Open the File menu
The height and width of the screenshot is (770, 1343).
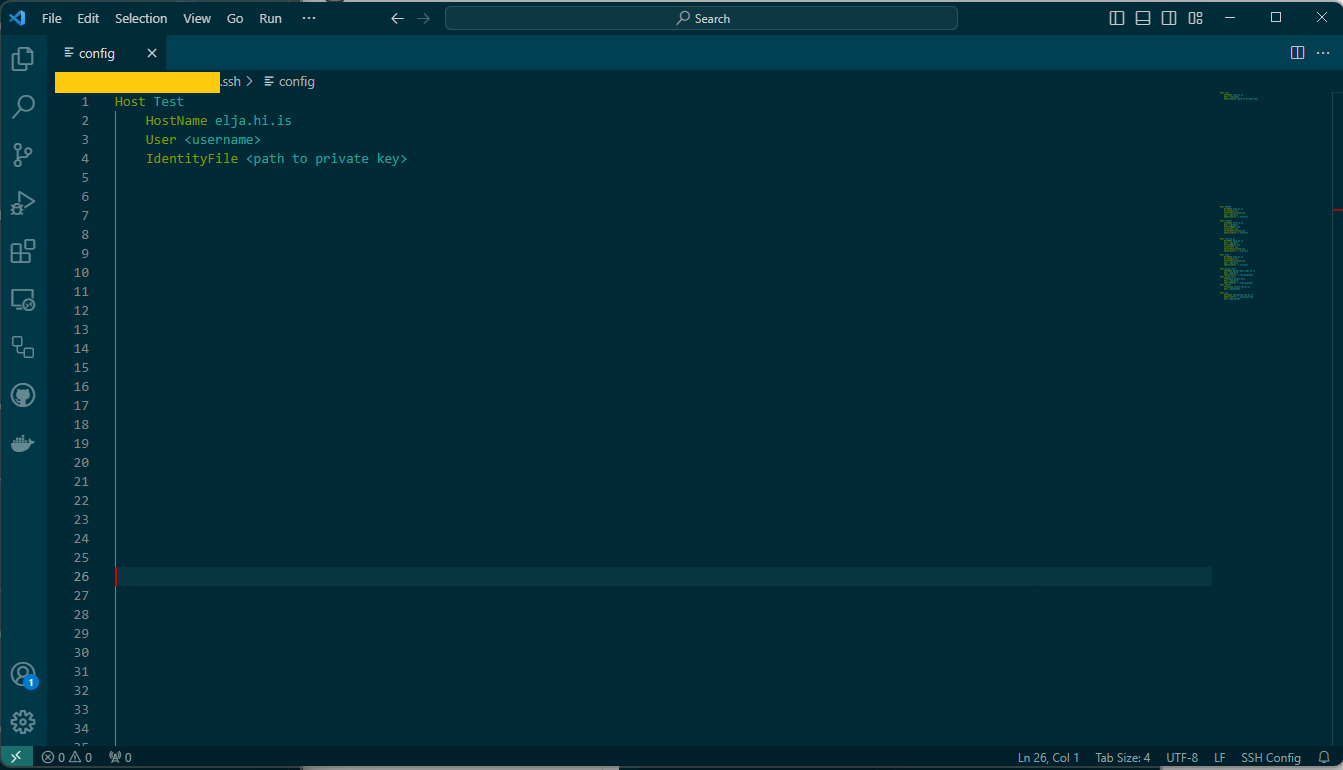[51, 17]
